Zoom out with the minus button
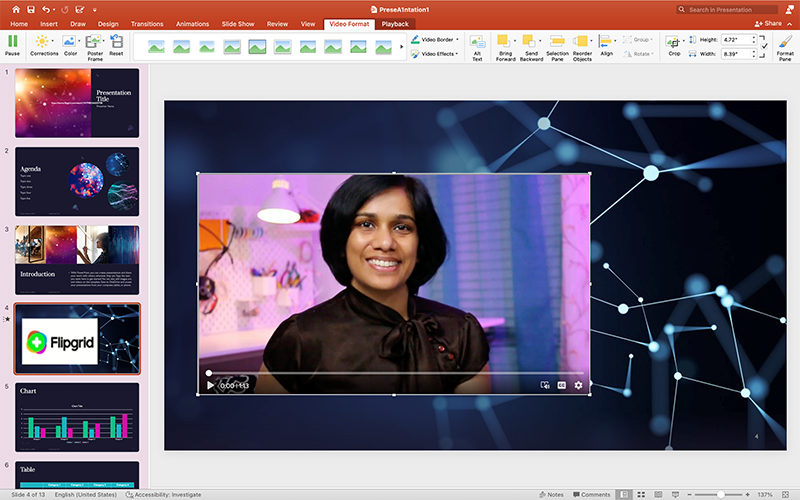This screenshot has width=800, height=500. pos(689,494)
